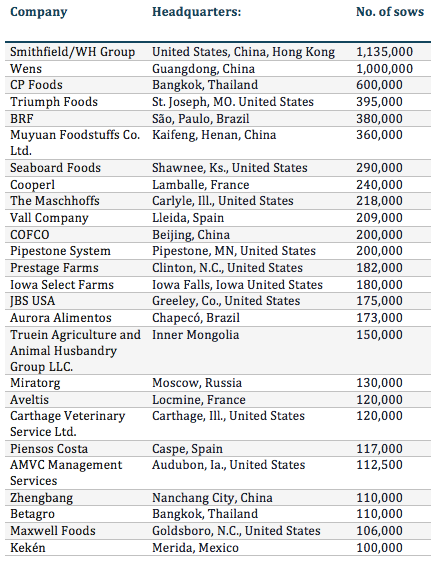Click the Company column header
This screenshot has height=562, width=434.
[38, 12]
